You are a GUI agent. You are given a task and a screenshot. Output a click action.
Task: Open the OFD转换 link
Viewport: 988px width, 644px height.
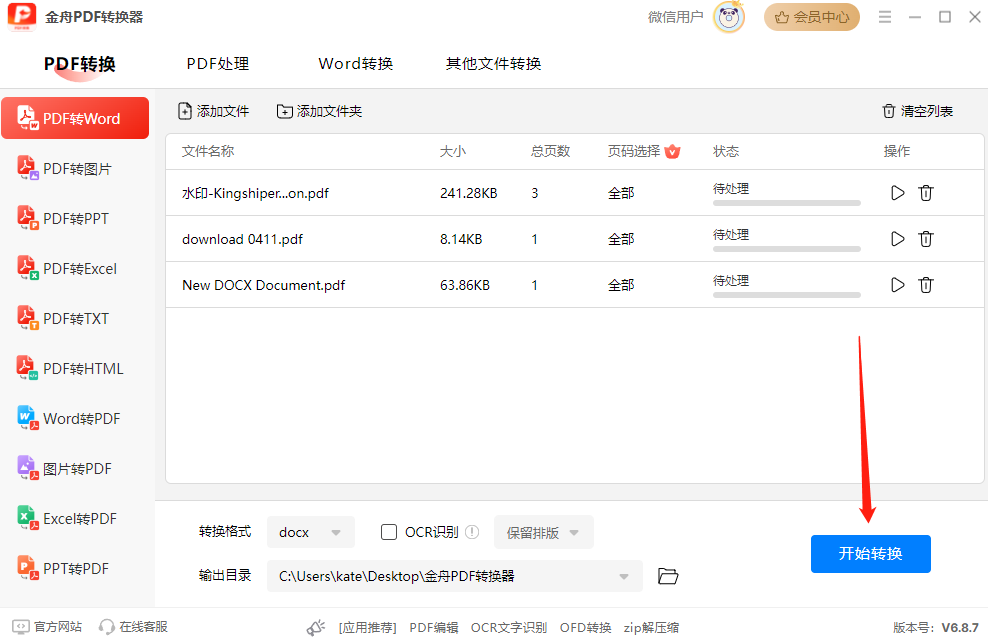tap(585, 627)
